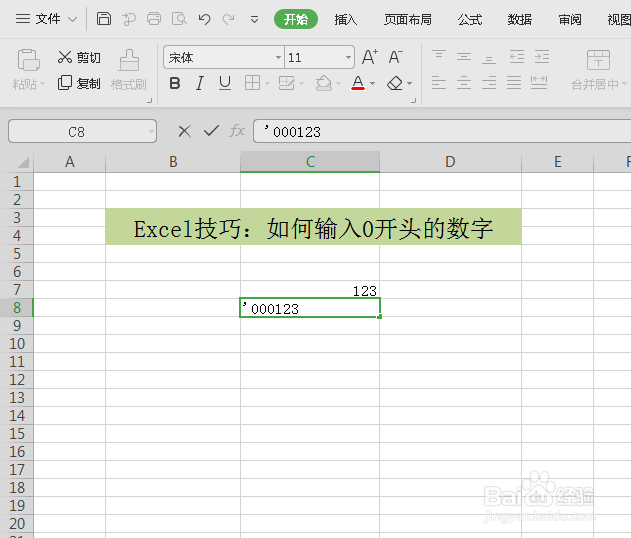
Task: Toggle Bold formatting
Action: [x=175, y=83]
